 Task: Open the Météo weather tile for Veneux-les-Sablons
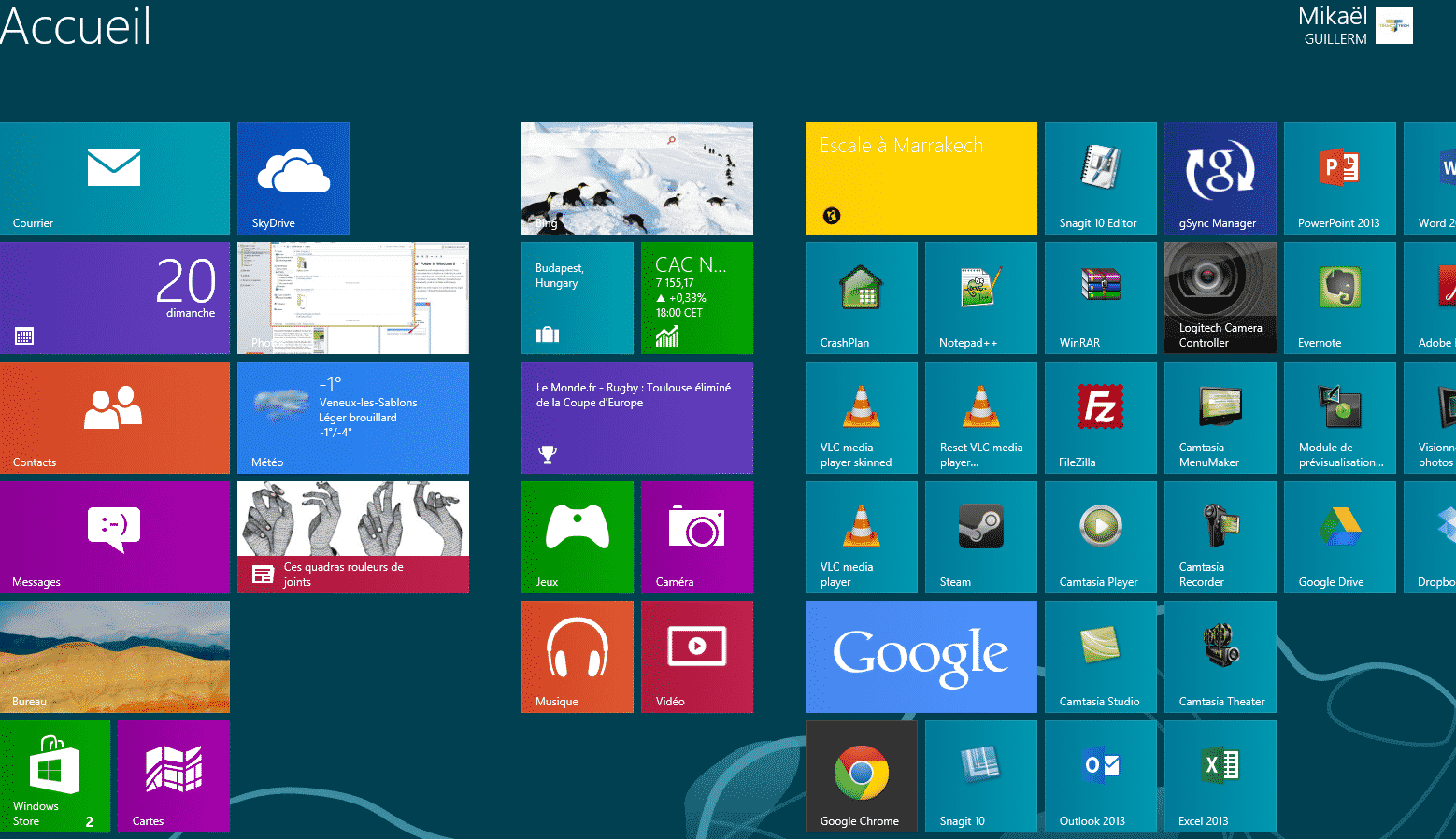click(x=352, y=418)
